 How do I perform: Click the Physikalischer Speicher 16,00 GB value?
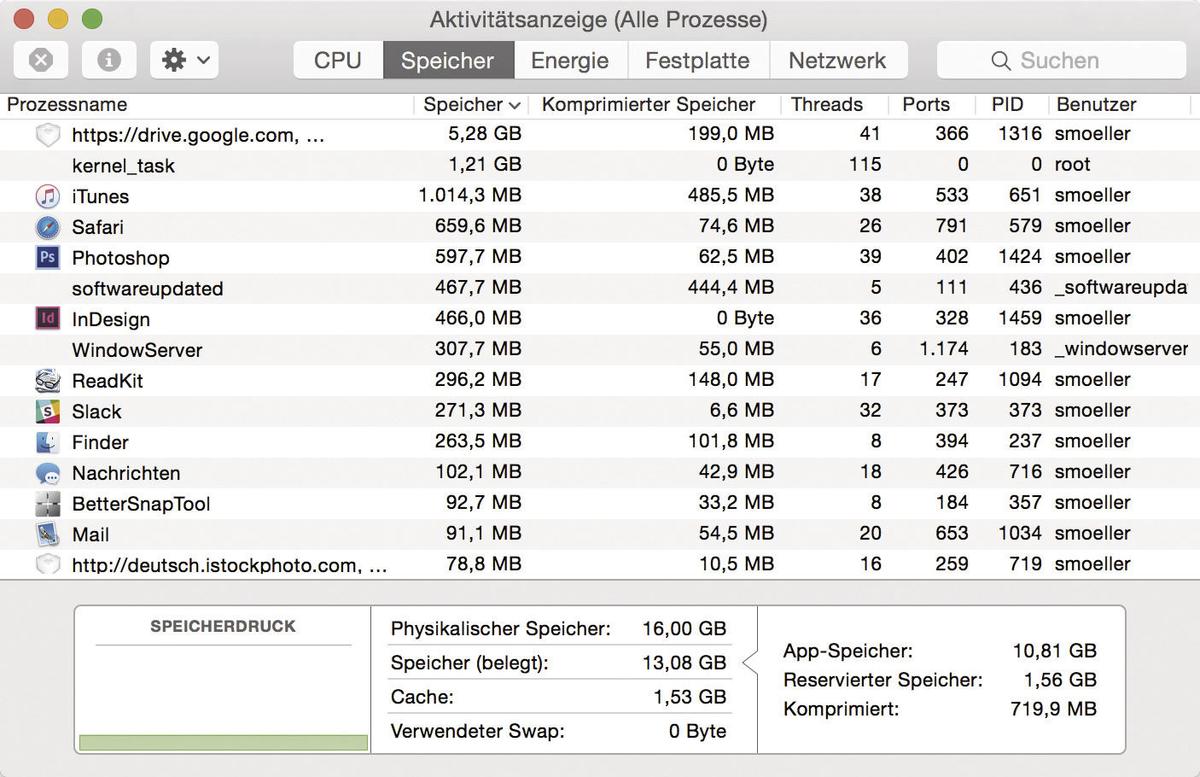(684, 630)
